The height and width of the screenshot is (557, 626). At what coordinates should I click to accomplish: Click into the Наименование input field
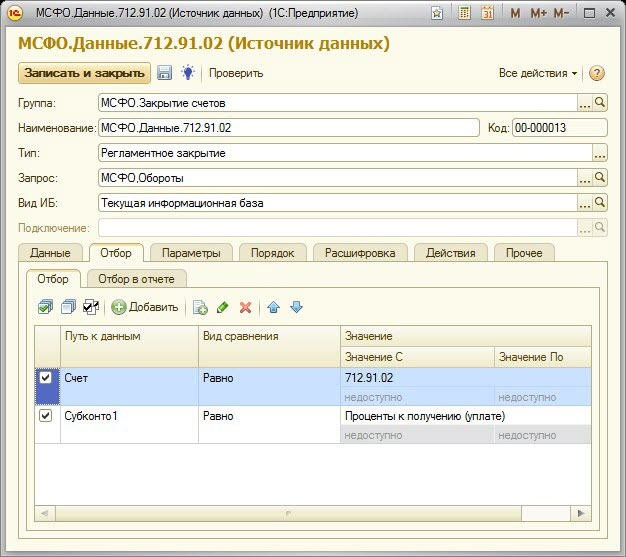288,128
